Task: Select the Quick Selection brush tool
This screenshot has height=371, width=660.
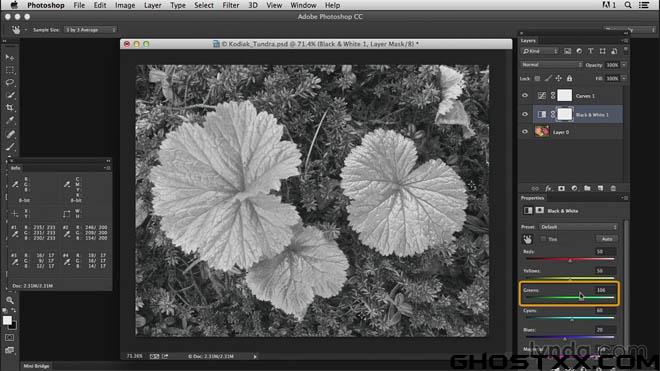Action: point(11,95)
